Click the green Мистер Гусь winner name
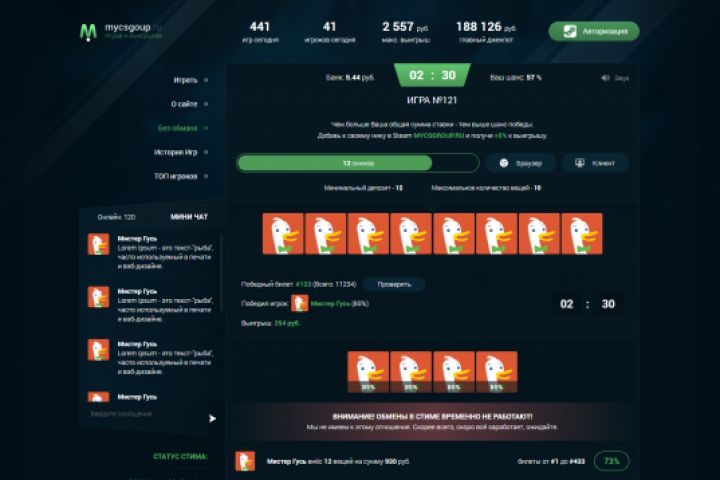 tap(330, 304)
